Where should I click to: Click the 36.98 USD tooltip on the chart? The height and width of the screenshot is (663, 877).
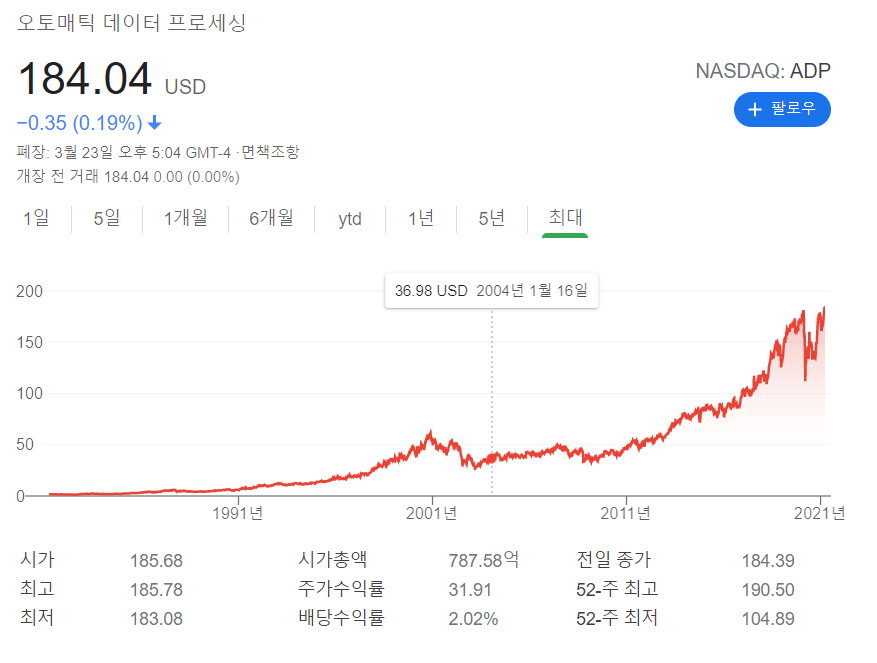pos(491,290)
